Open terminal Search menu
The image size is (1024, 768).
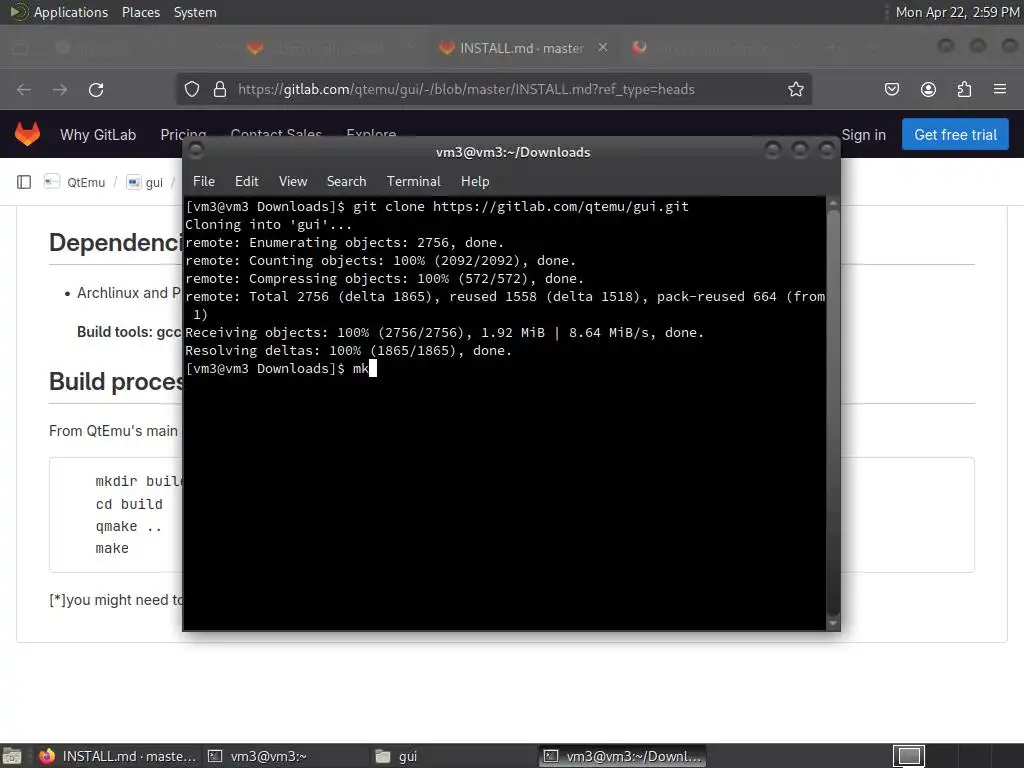tap(346, 181)
